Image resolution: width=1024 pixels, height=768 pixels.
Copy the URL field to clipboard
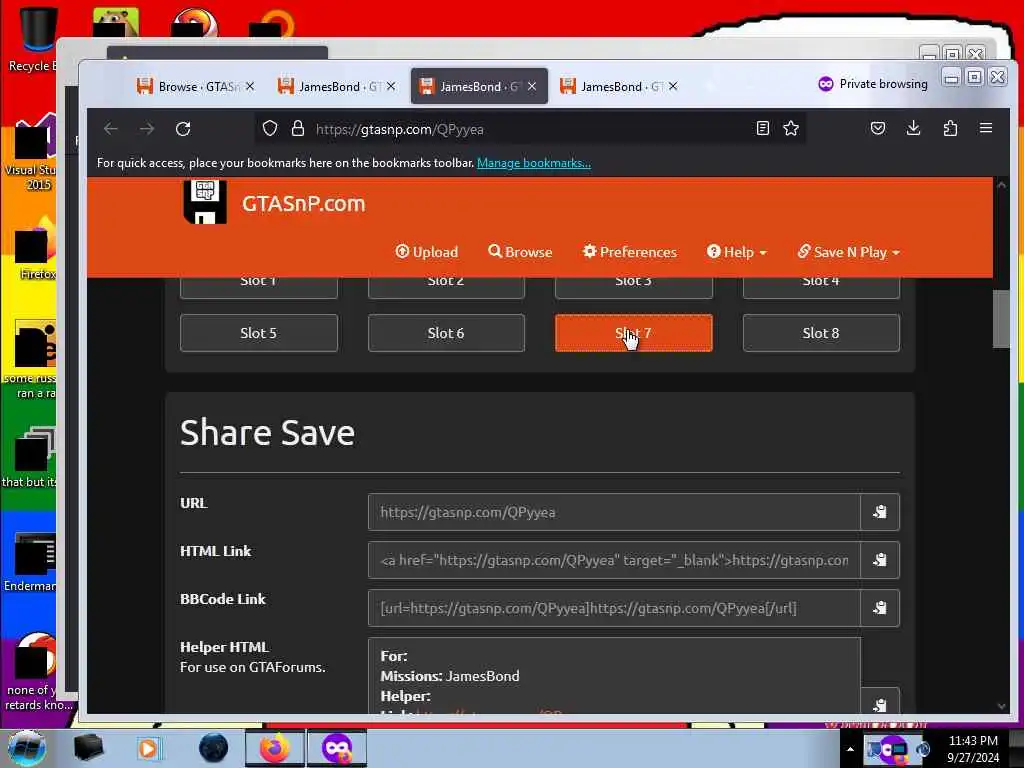880,511
